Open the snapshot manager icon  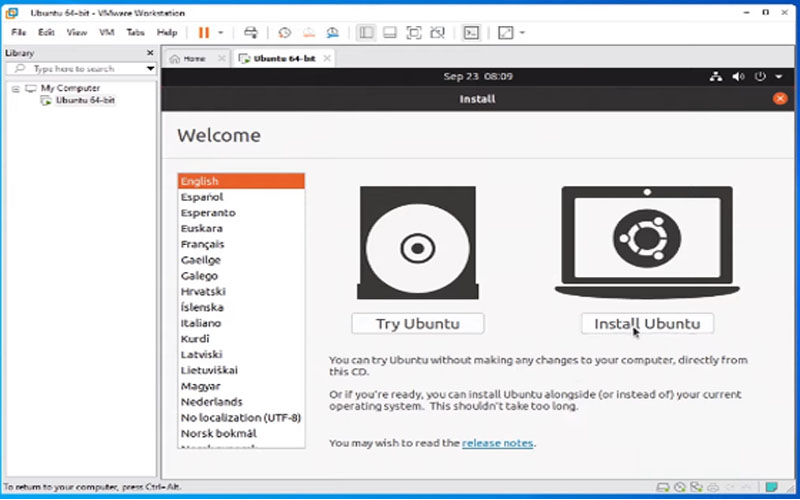click(333, 33)
